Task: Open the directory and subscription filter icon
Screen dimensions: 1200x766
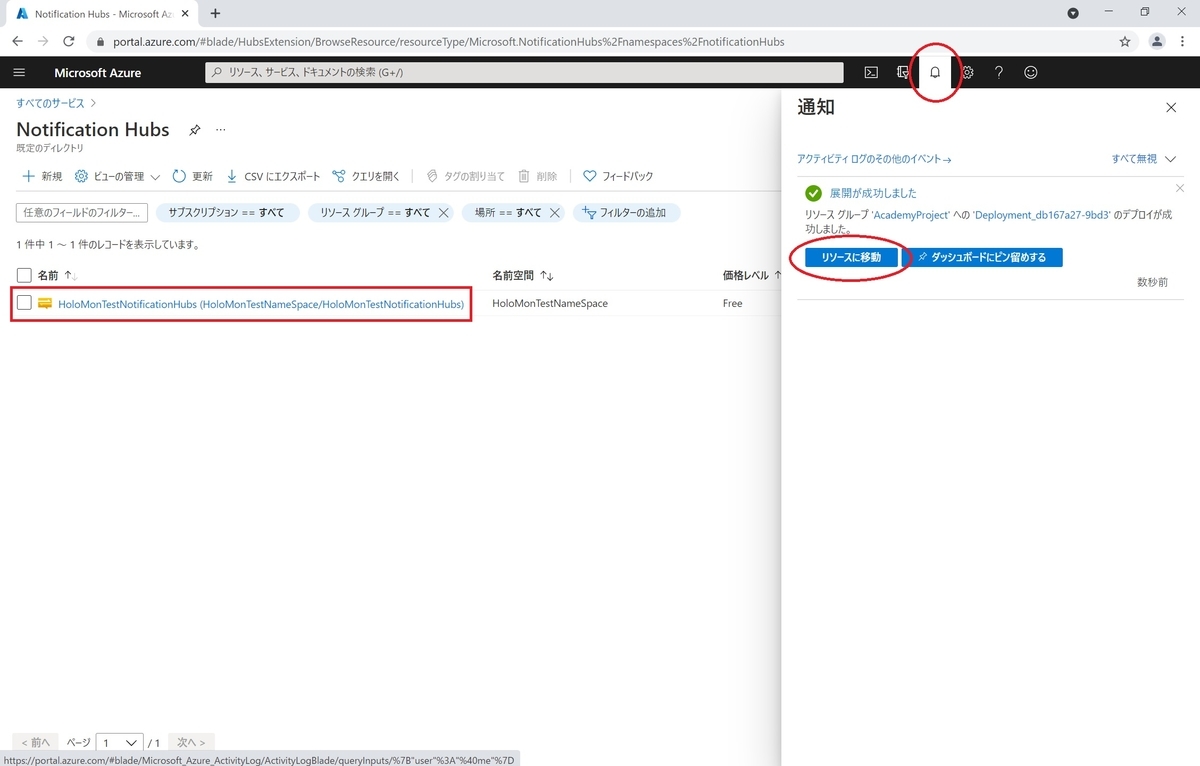Action: [x=903, y=72]
